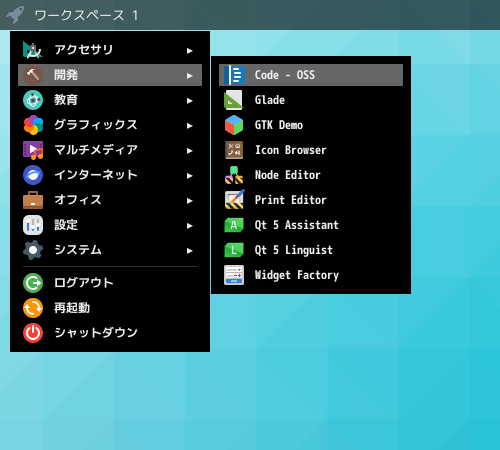Click the ワークスペース 1 workspace label
This screenshot has width=500, height=450.
tap(86, 15)
